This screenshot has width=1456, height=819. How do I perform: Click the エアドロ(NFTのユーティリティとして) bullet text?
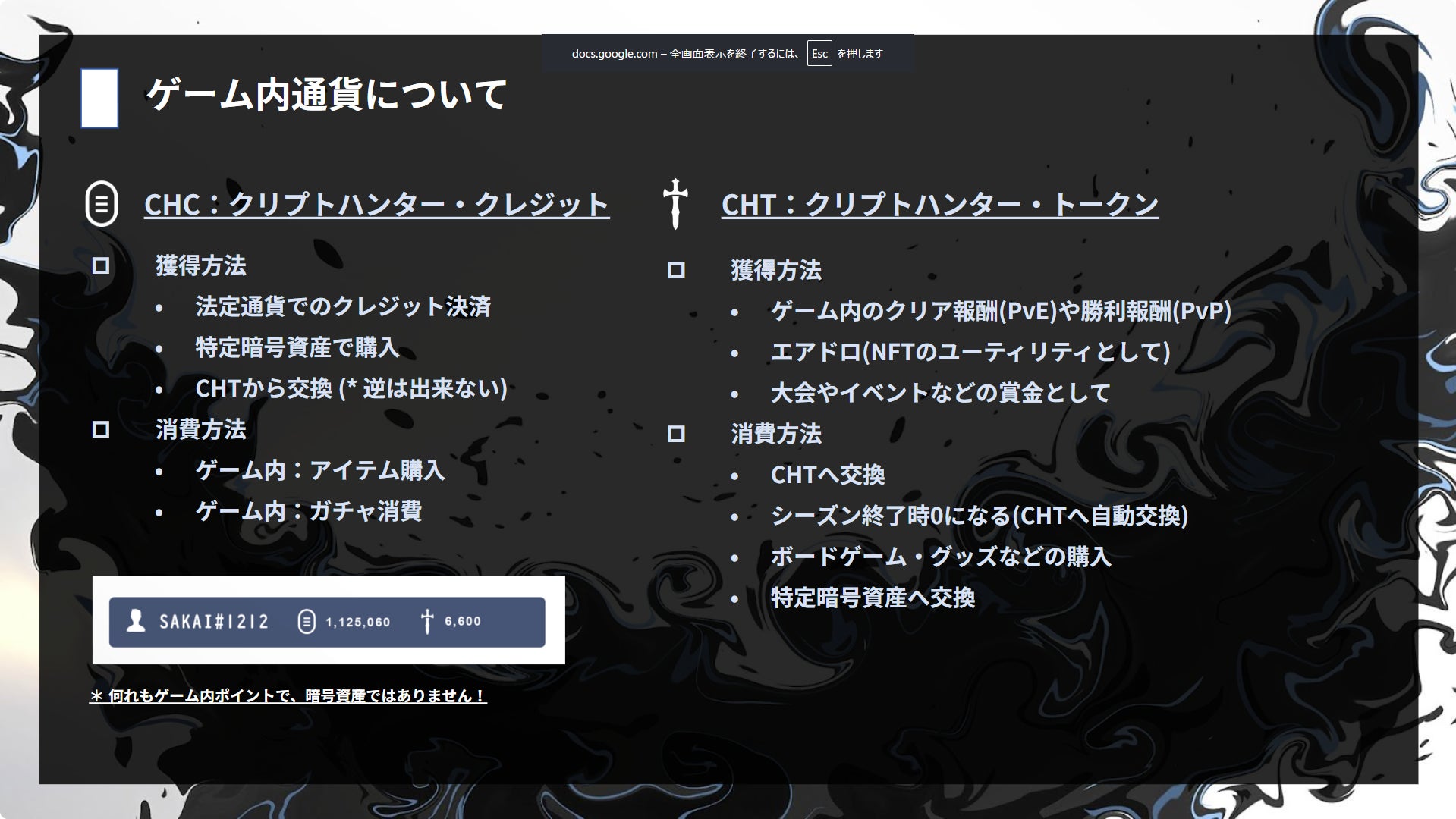(x=970, y=352)
